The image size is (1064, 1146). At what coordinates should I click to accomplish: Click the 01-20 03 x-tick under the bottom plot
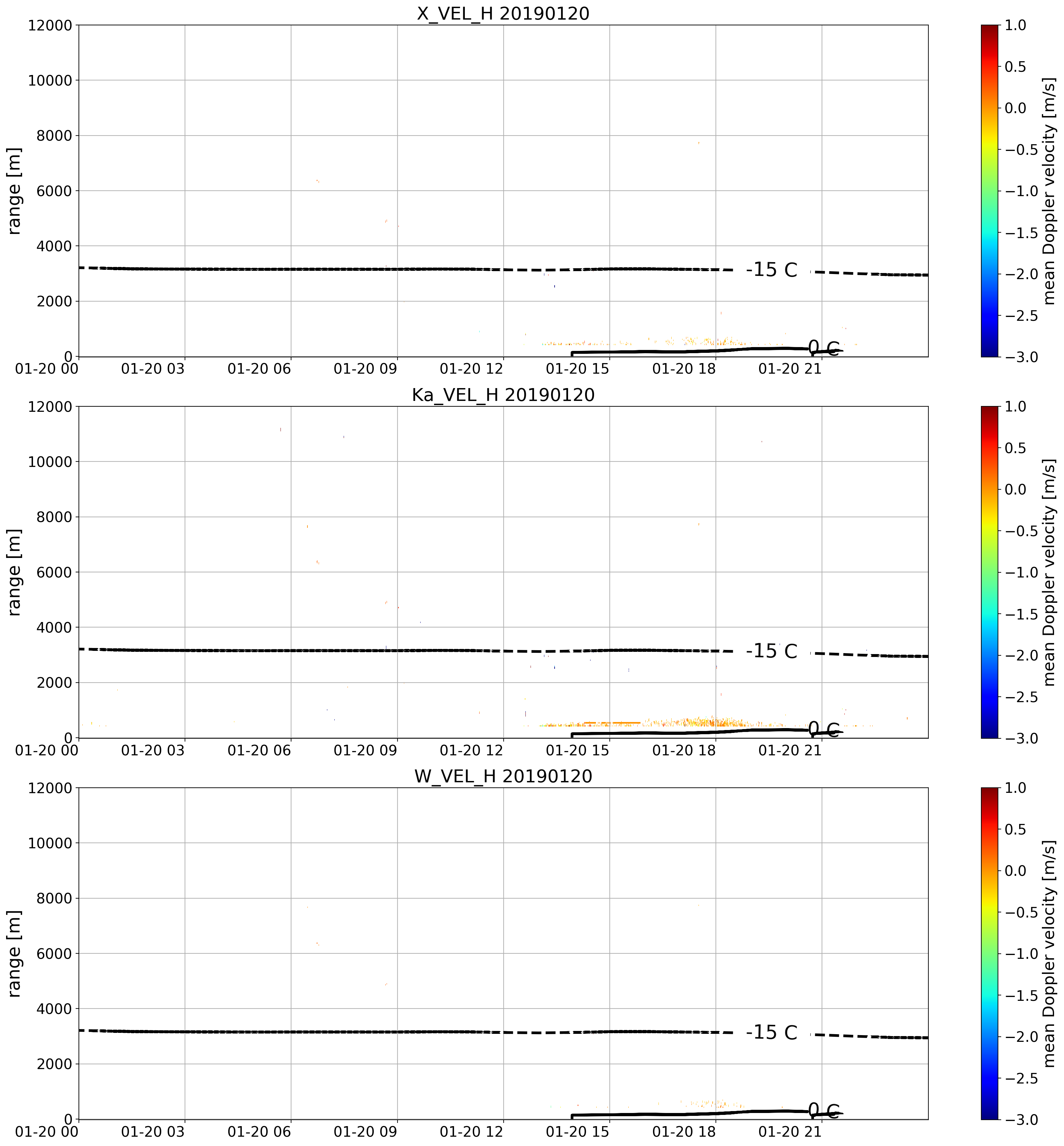[x=153, y=1132]
